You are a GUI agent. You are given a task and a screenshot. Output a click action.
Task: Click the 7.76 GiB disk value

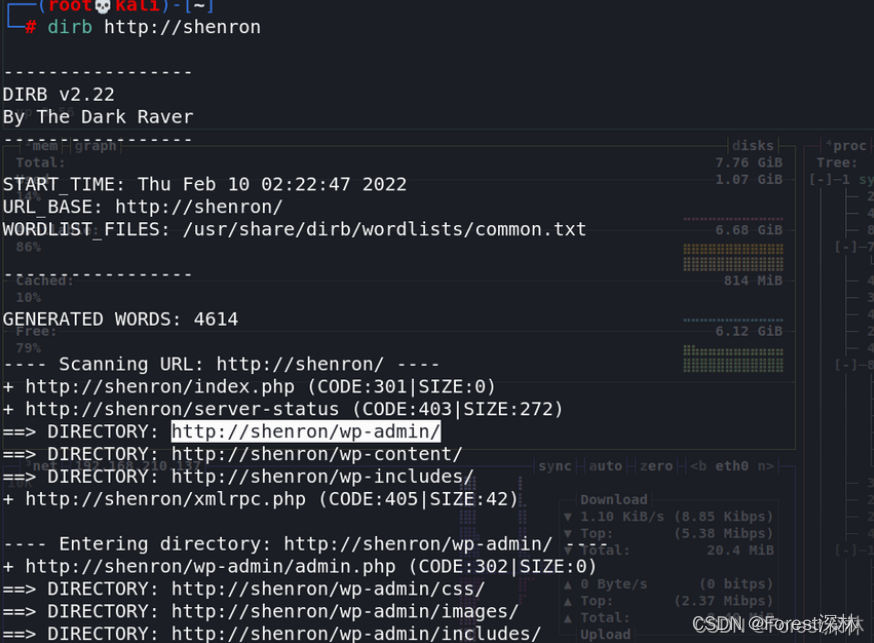[749, 162]
